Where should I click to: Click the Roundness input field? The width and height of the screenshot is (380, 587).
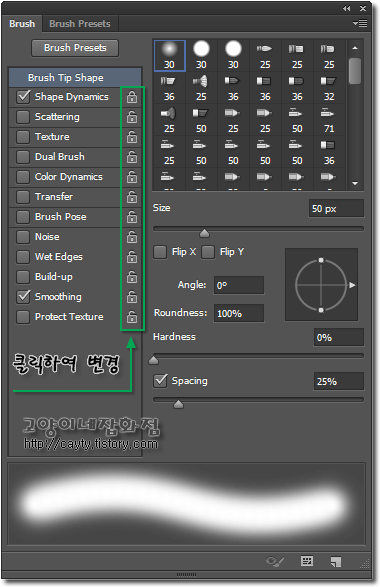pyautogui.click(x=239, y=313)
